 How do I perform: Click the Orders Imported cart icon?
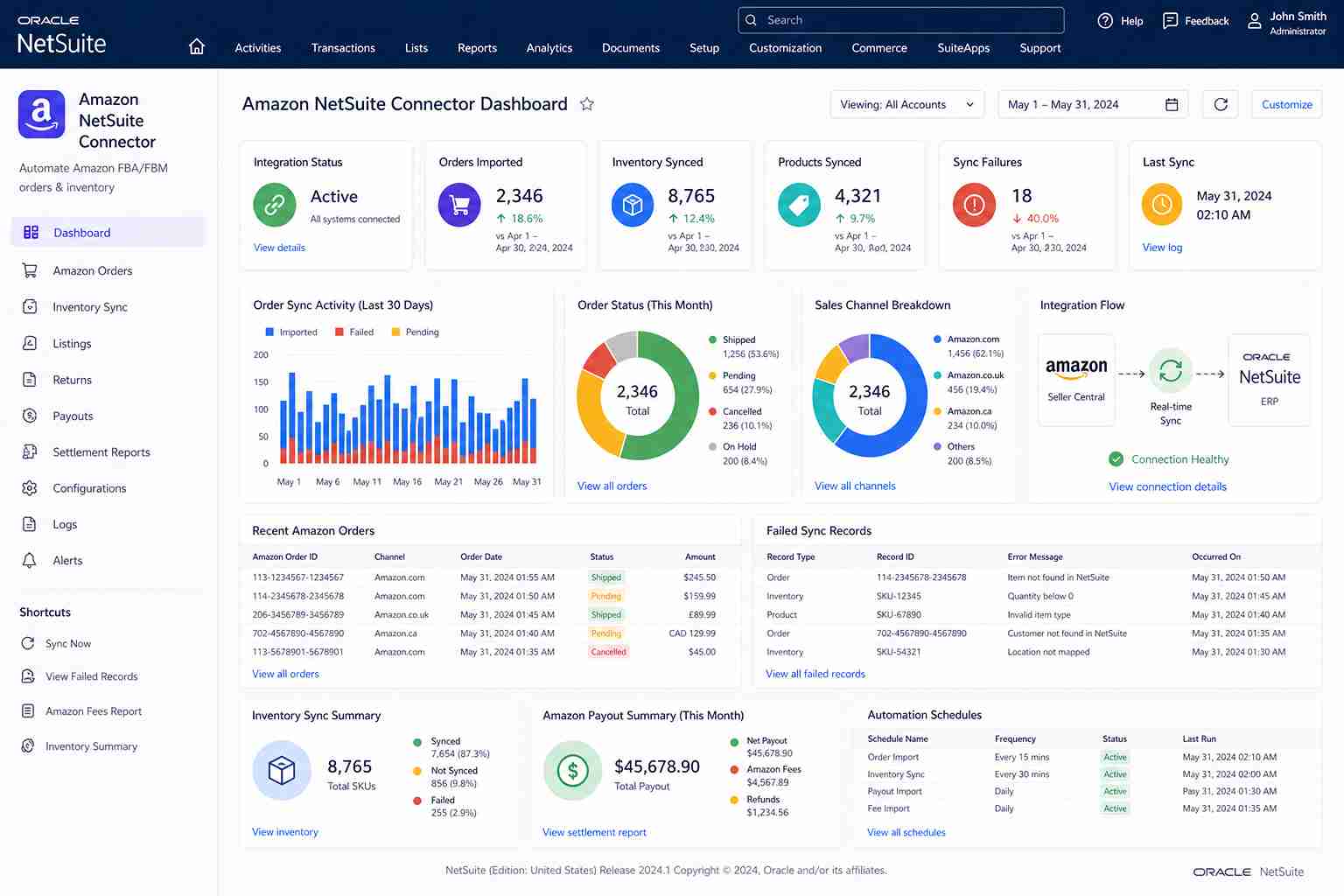click(459, 205)
